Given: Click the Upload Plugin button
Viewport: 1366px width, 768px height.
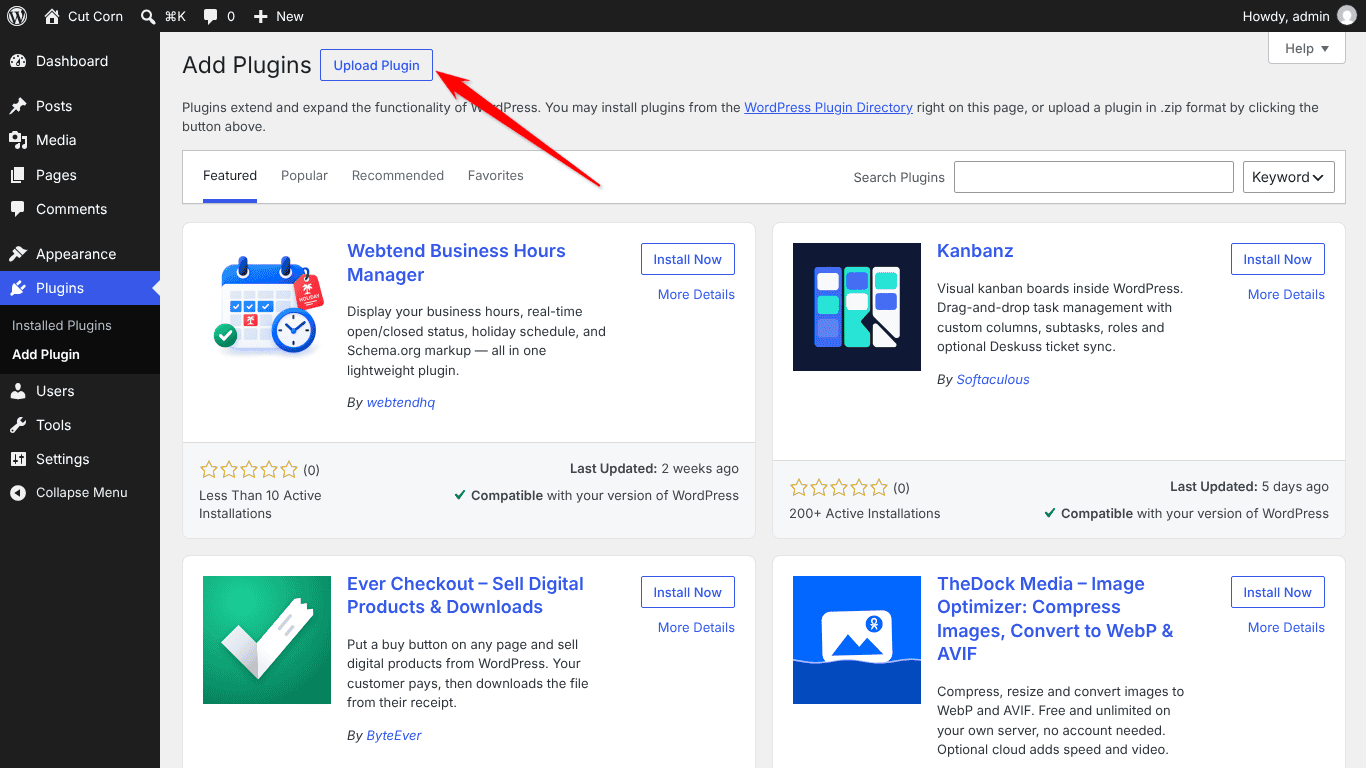Looking at the screenshot, I should click(x=377, y=65).
